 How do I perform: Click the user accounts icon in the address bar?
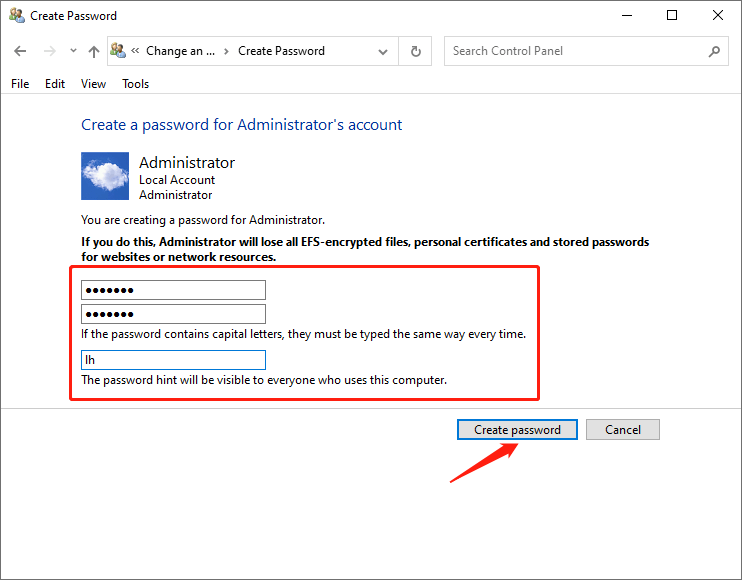118,50
